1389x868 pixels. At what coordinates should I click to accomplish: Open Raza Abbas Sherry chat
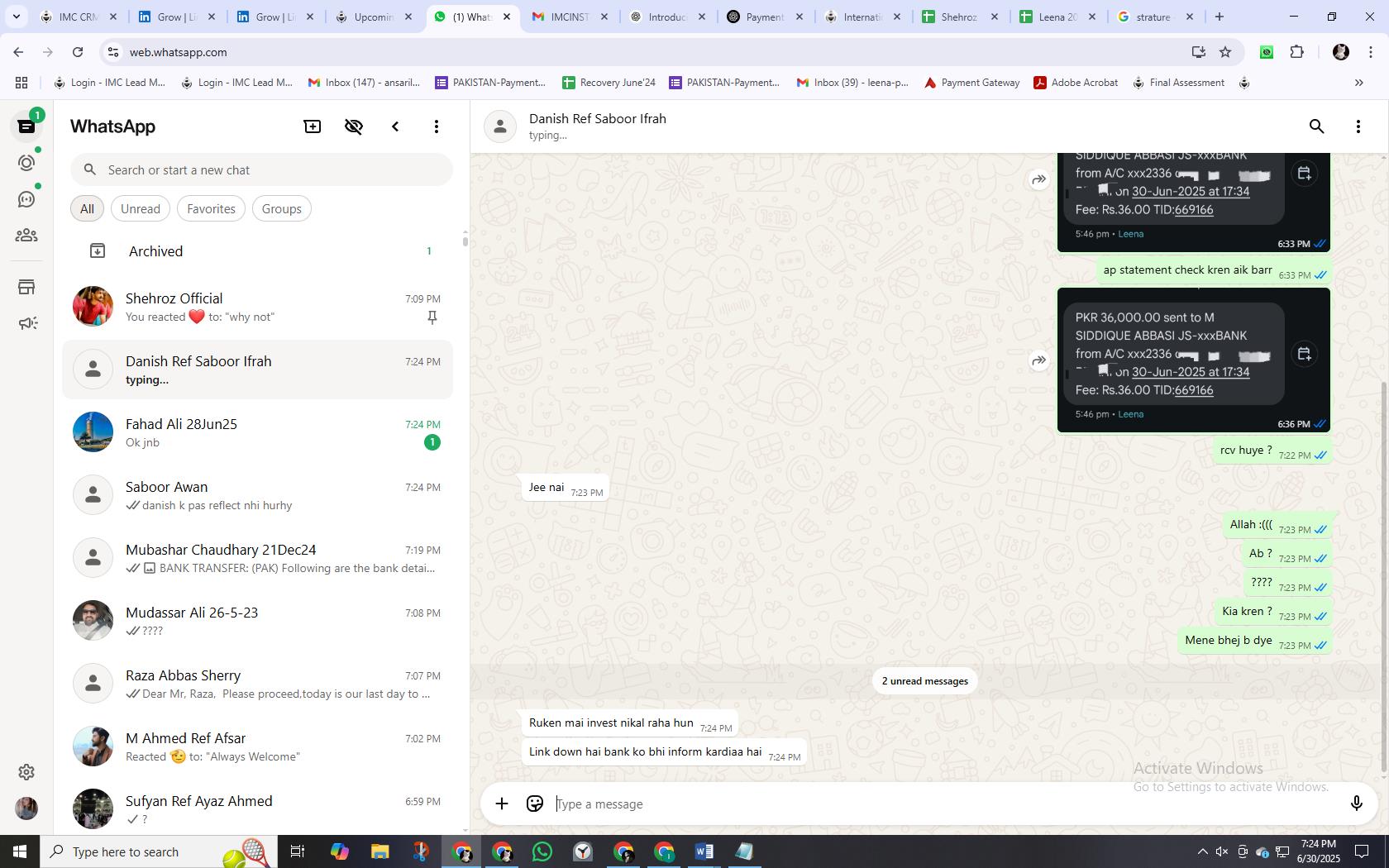pyautogui.click(x=258, y=684)
